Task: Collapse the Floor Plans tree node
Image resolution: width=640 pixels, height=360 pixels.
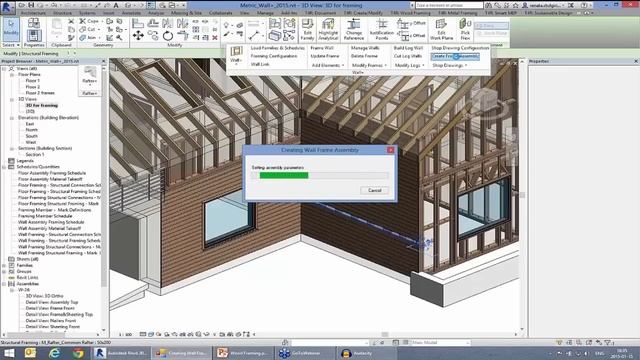Action: (x=12, y=75)
